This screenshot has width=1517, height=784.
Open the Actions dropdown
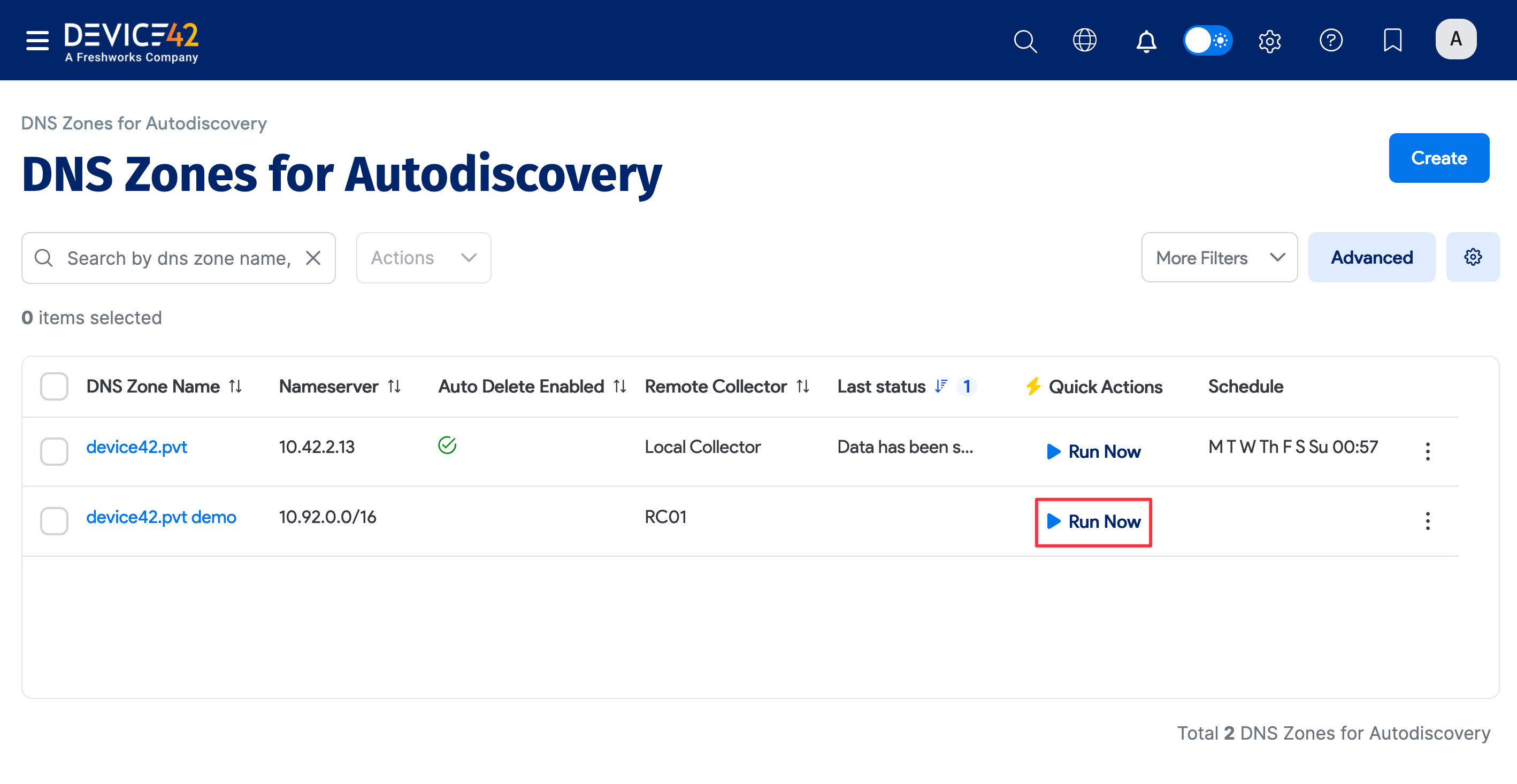pos(424,257)
